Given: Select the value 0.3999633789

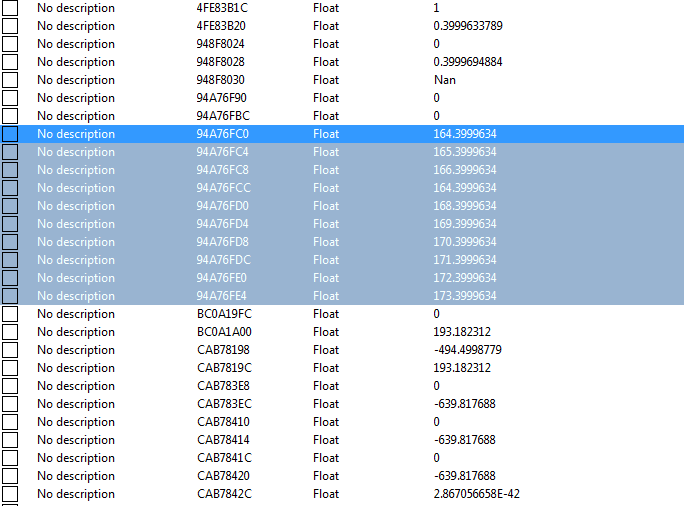Looking at the screenshot, I should pyautogui.click(x=467, y=26).
